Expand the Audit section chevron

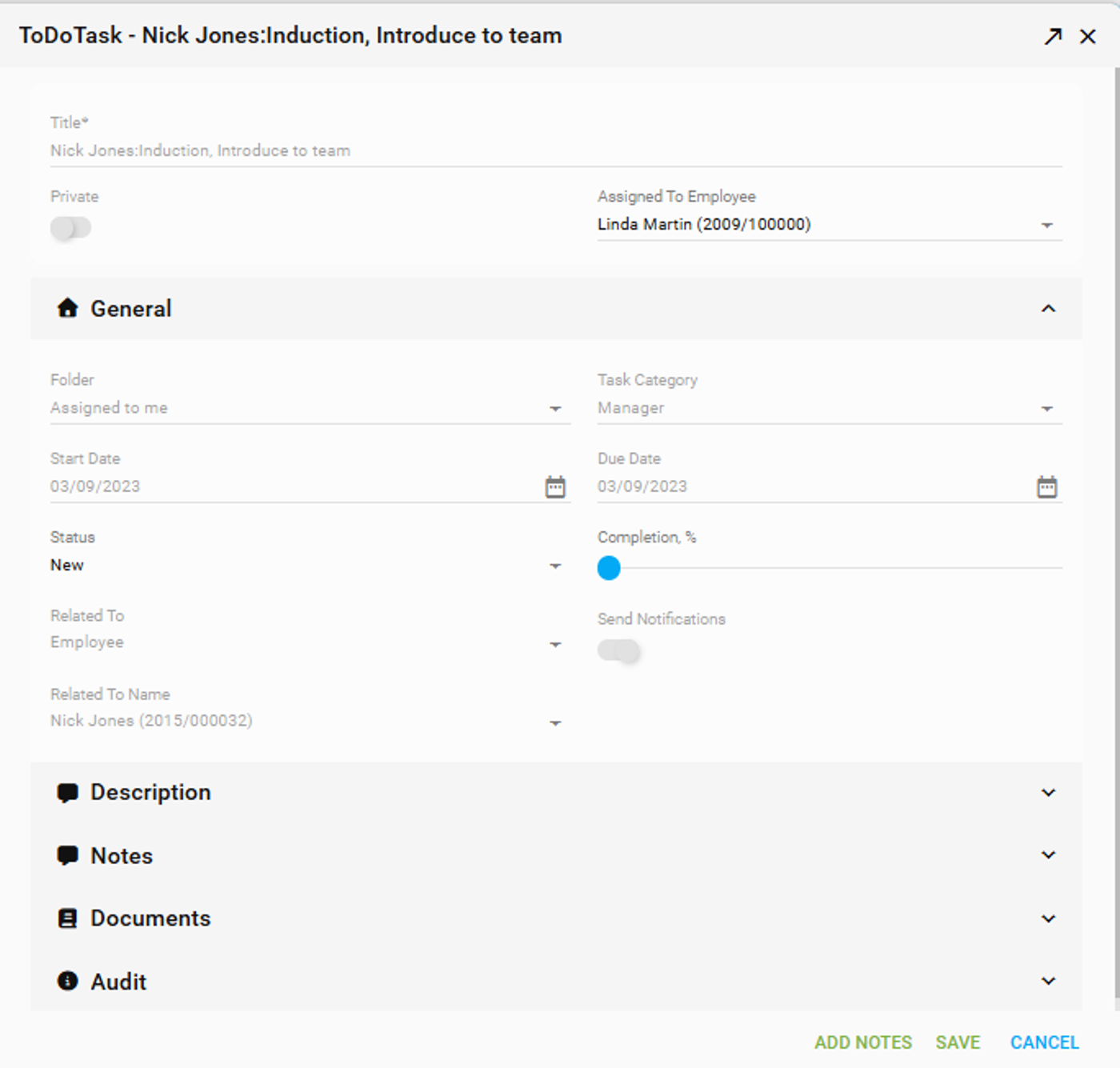[1048, 981]
